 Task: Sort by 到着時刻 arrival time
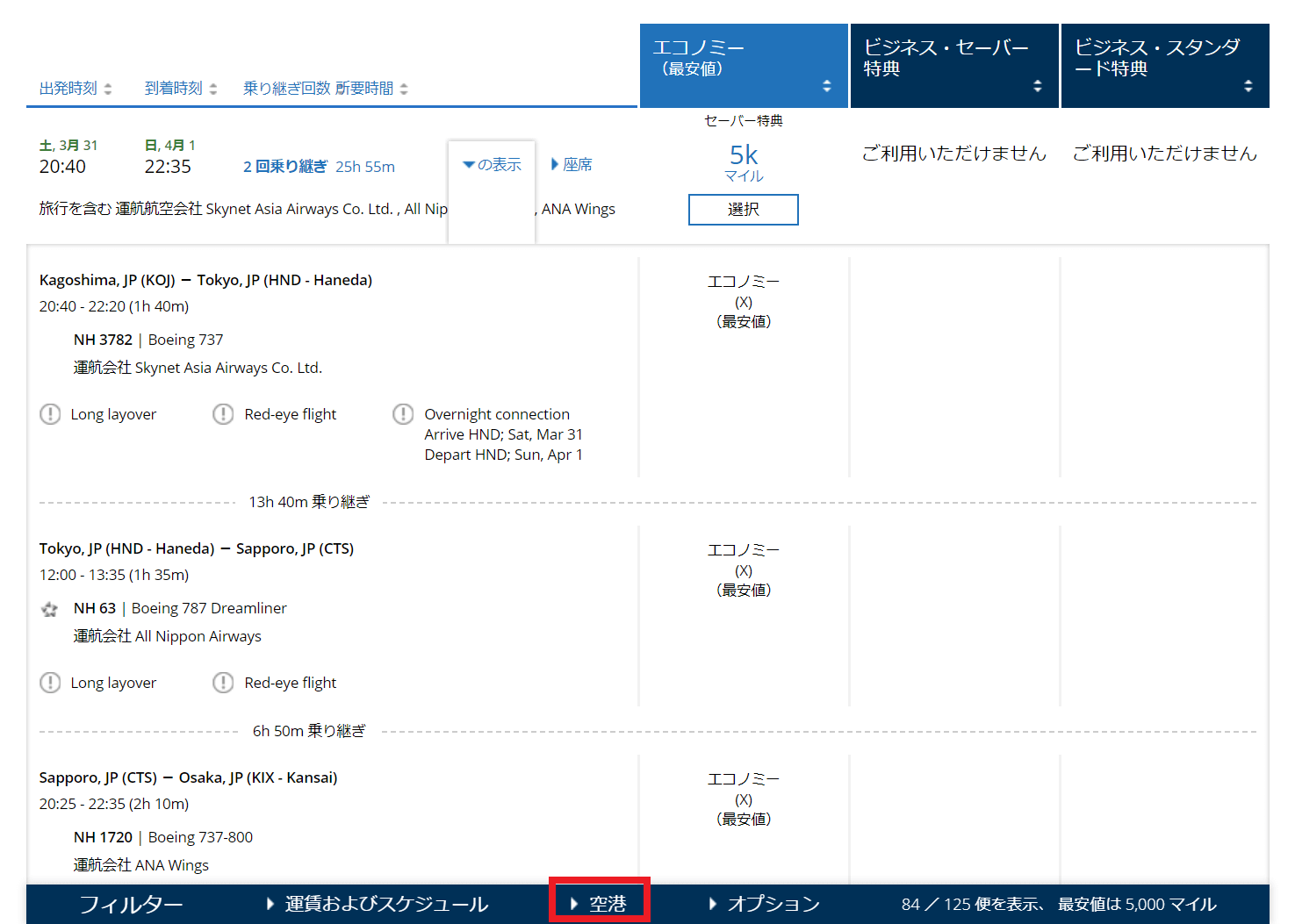coord(181,89)
